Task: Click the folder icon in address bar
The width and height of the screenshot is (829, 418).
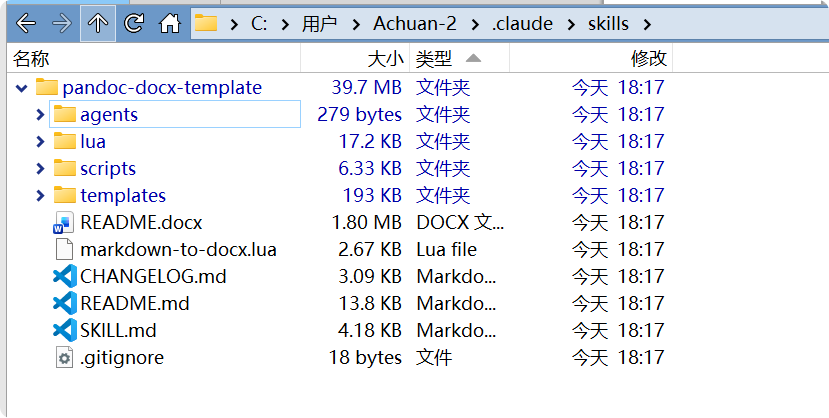Action: tap(206, 23)
